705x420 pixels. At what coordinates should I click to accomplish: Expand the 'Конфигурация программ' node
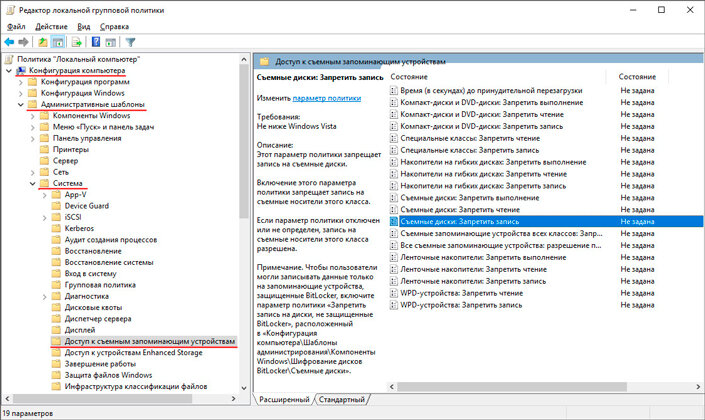(21, 82)
